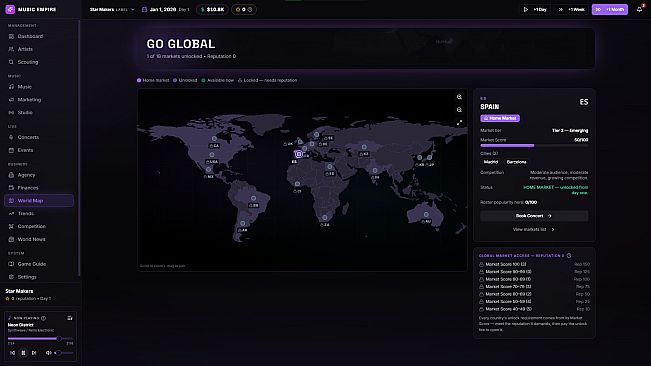Select the Mexico (MX) map marker
Viewport: 651px width, 366px height.
(208, 170)
